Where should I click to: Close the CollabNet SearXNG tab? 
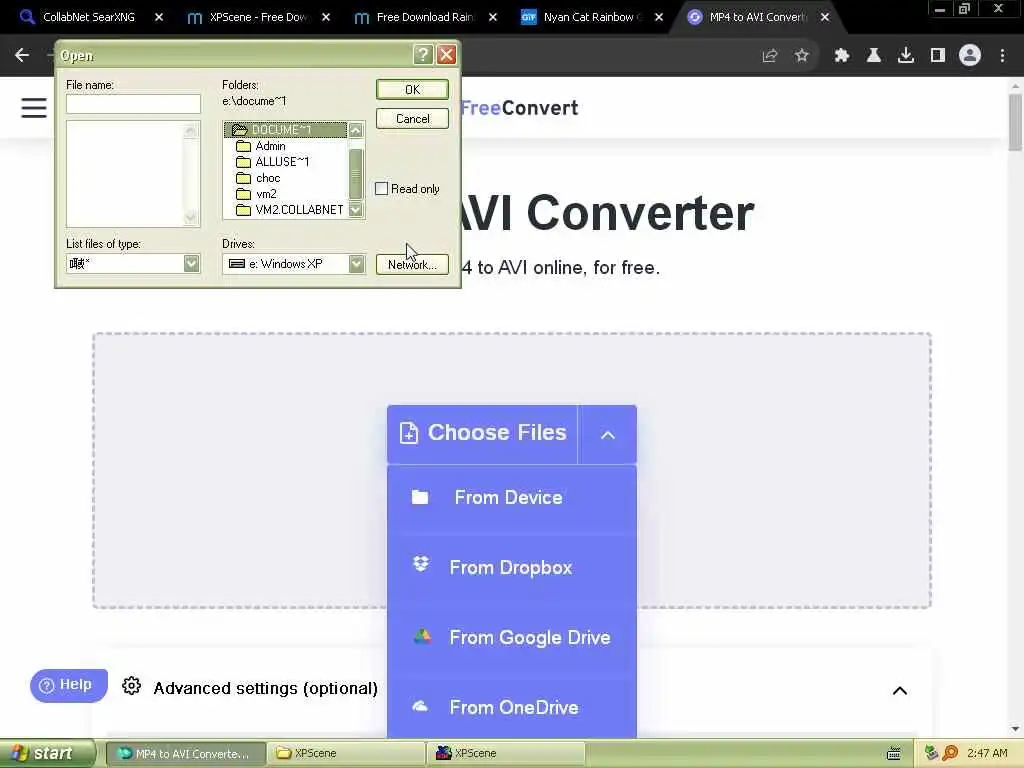coord(159,17)
